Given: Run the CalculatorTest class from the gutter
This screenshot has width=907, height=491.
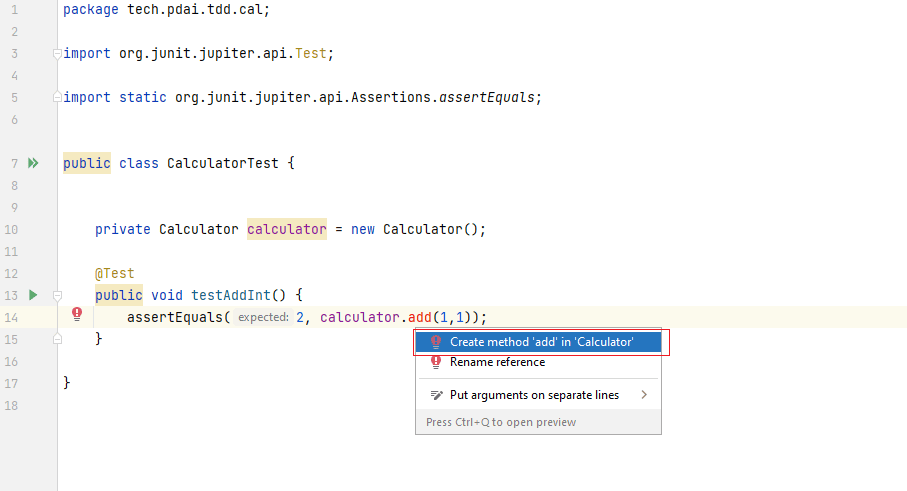Looking at the screenshot, I should [33, 163].
